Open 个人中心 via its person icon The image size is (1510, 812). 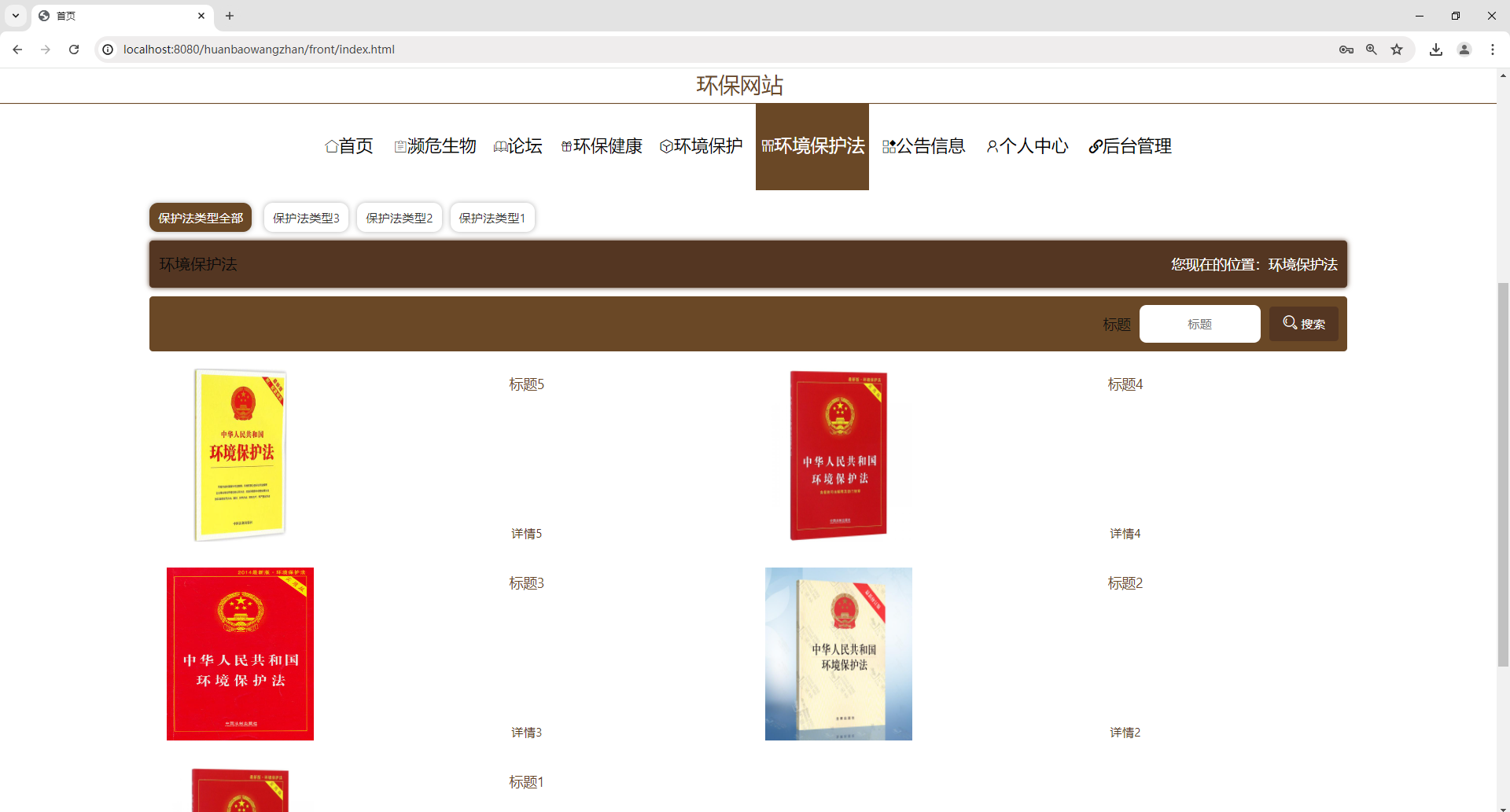point(993,146)
